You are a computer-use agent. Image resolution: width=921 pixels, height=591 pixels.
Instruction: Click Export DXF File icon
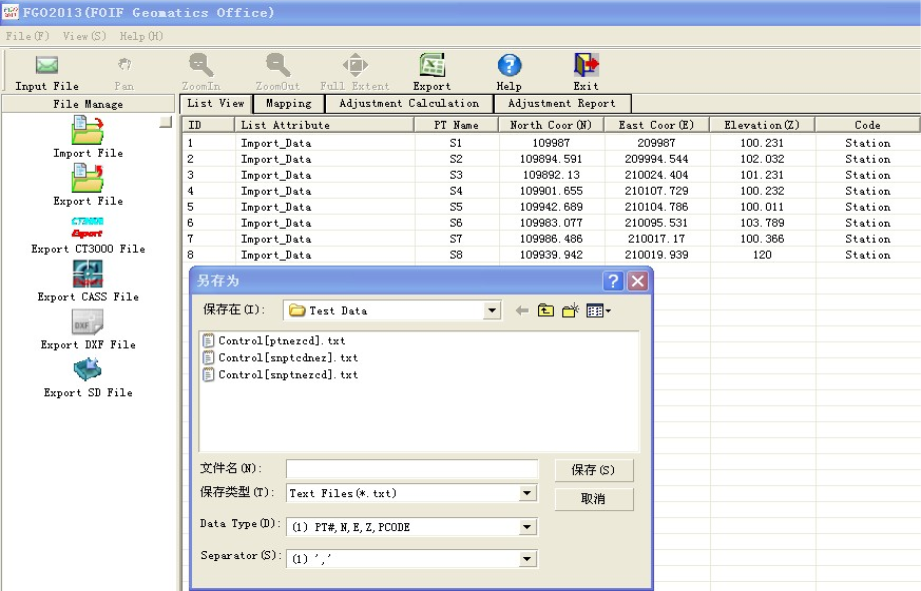tap(88, 322)
